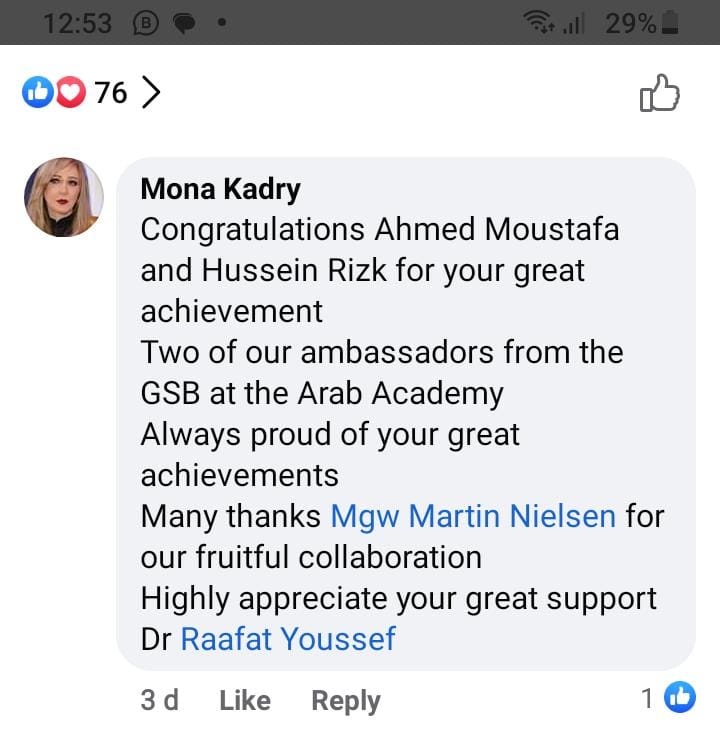This screenshot has height=736, width=720.
Task: Click the blue like reaction icon beside 76
Action: [x=35, y=93]
